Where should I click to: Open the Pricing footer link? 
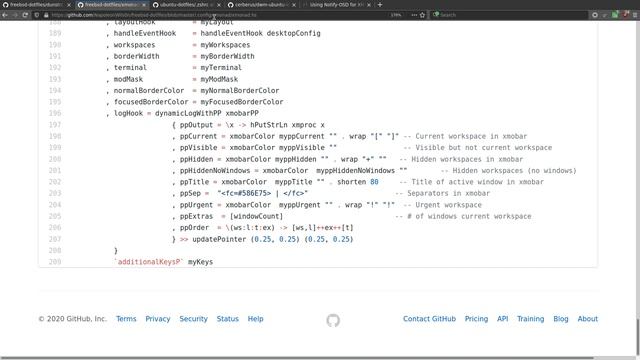point(476,319)
